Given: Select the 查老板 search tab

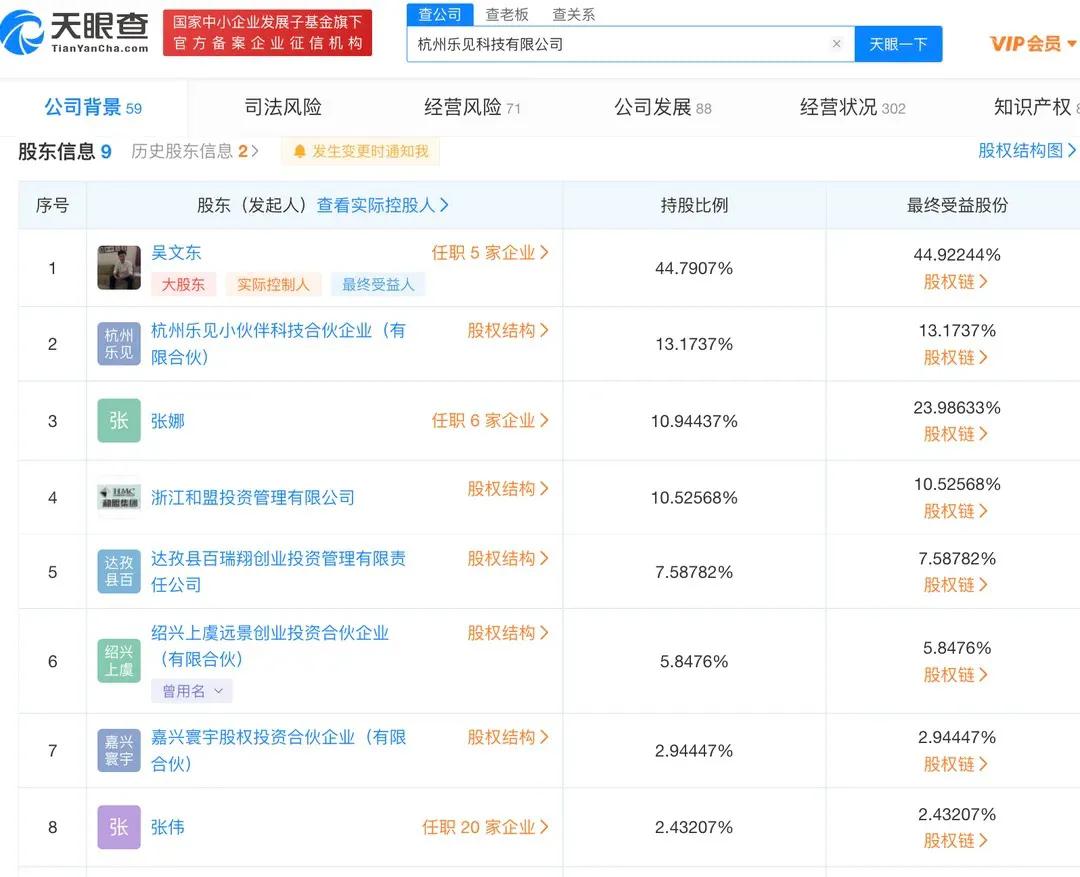Looking at the screenshot, I should [x=507, y=14].
